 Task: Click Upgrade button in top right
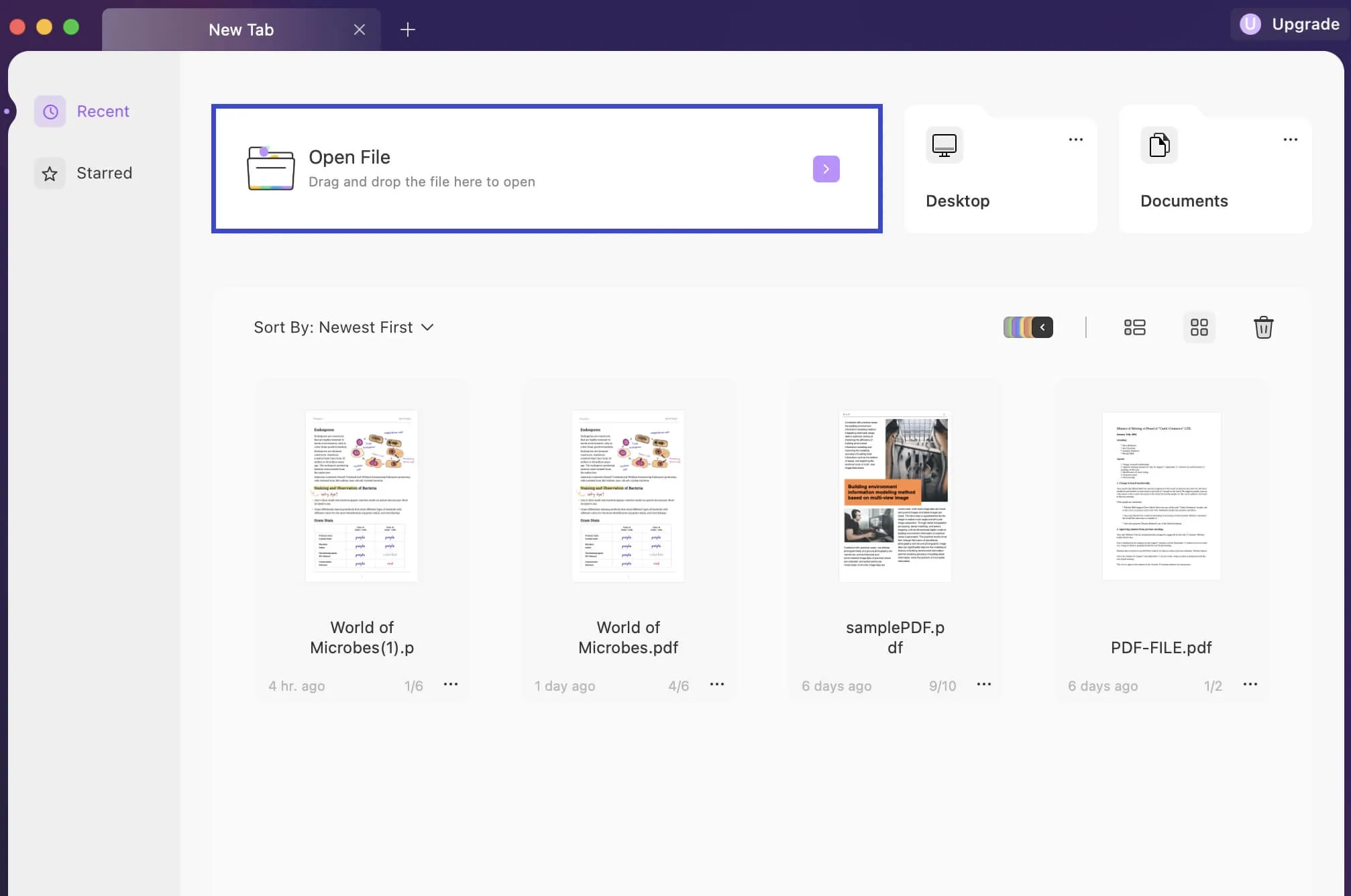coord(1292,24)
